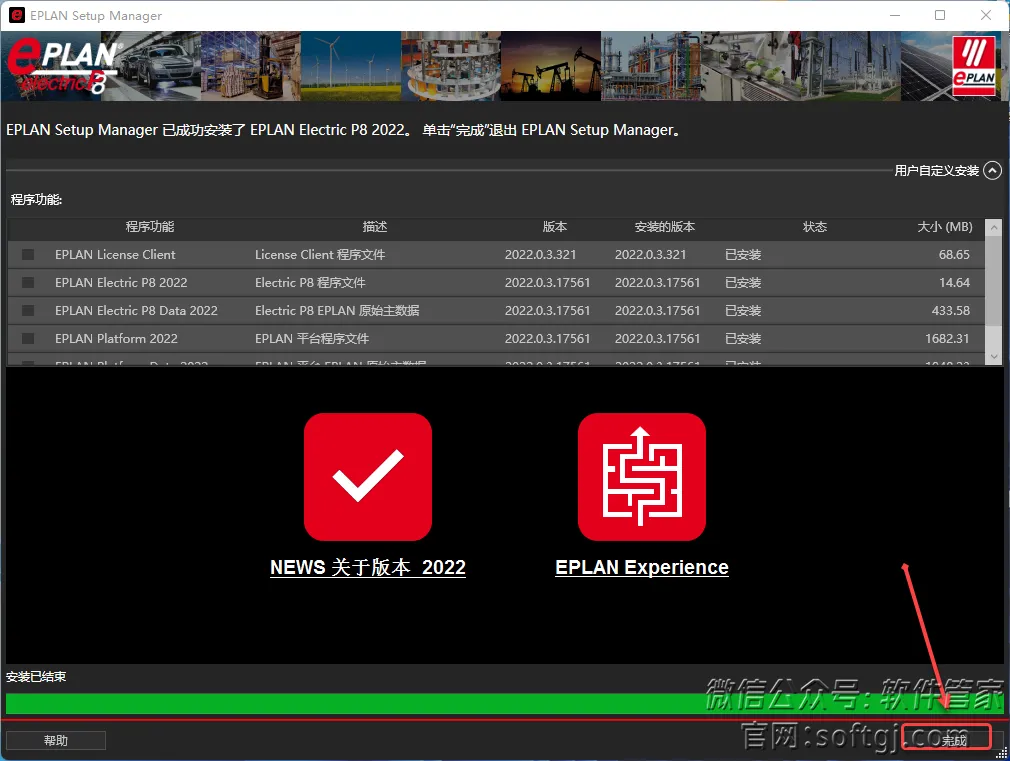Viewport: 1010px width, 761px height.
Task: Toggle the EPLAN License Client checkbox
Action: coord(28,255)
